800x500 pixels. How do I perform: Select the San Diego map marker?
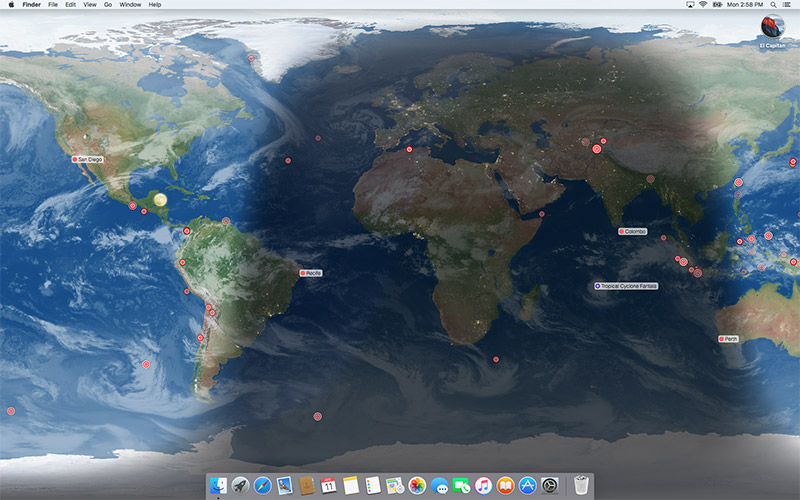(75, 159)
